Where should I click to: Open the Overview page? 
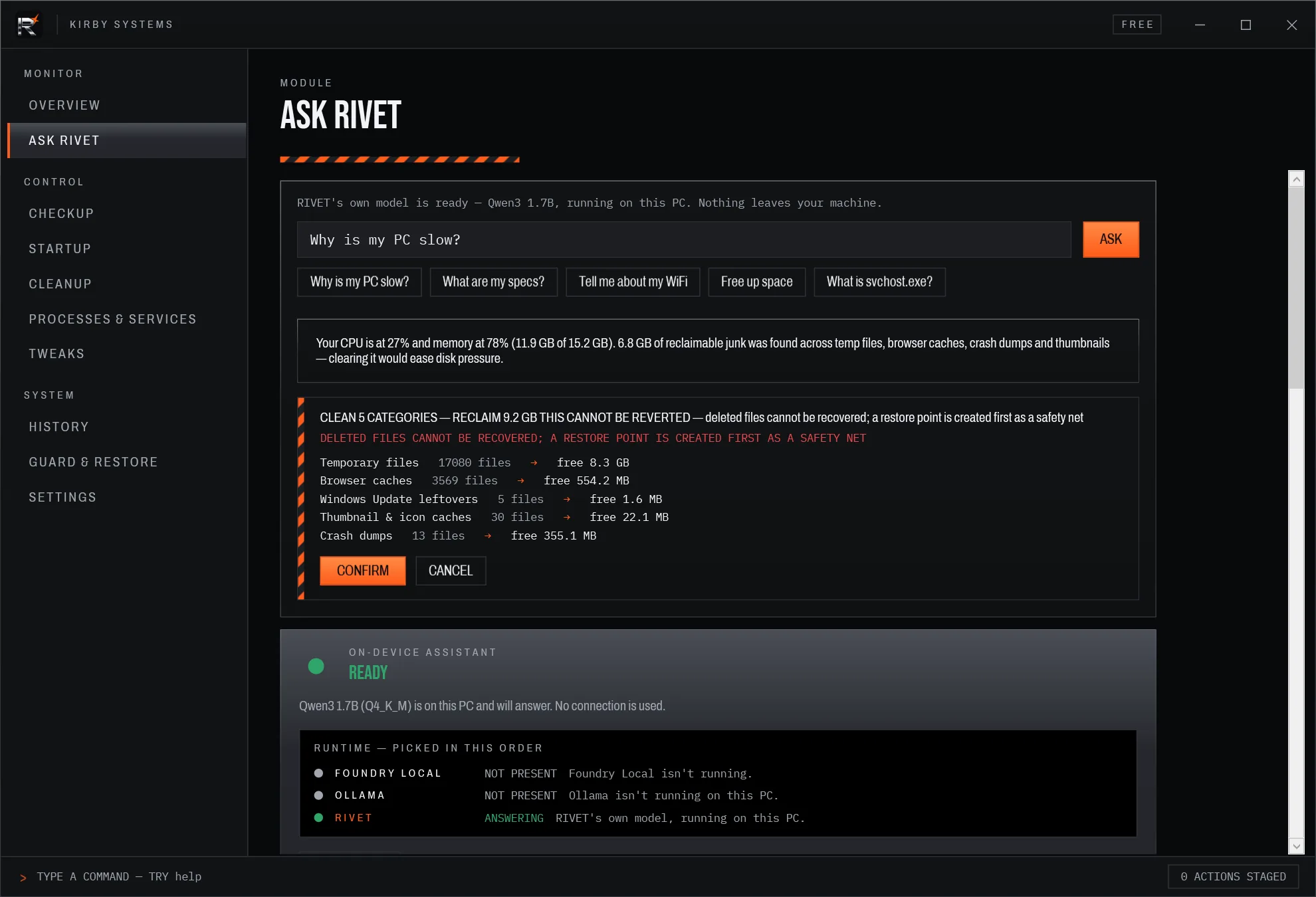point(126,105)
